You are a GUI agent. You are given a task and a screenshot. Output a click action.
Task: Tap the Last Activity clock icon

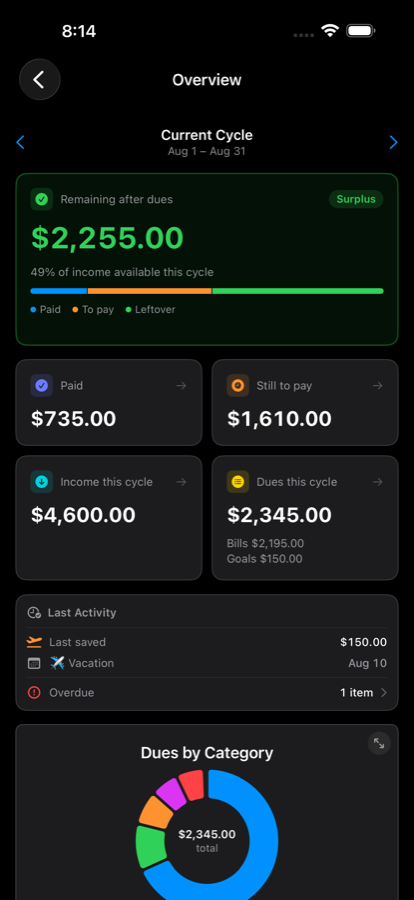[x=34, y=612]
